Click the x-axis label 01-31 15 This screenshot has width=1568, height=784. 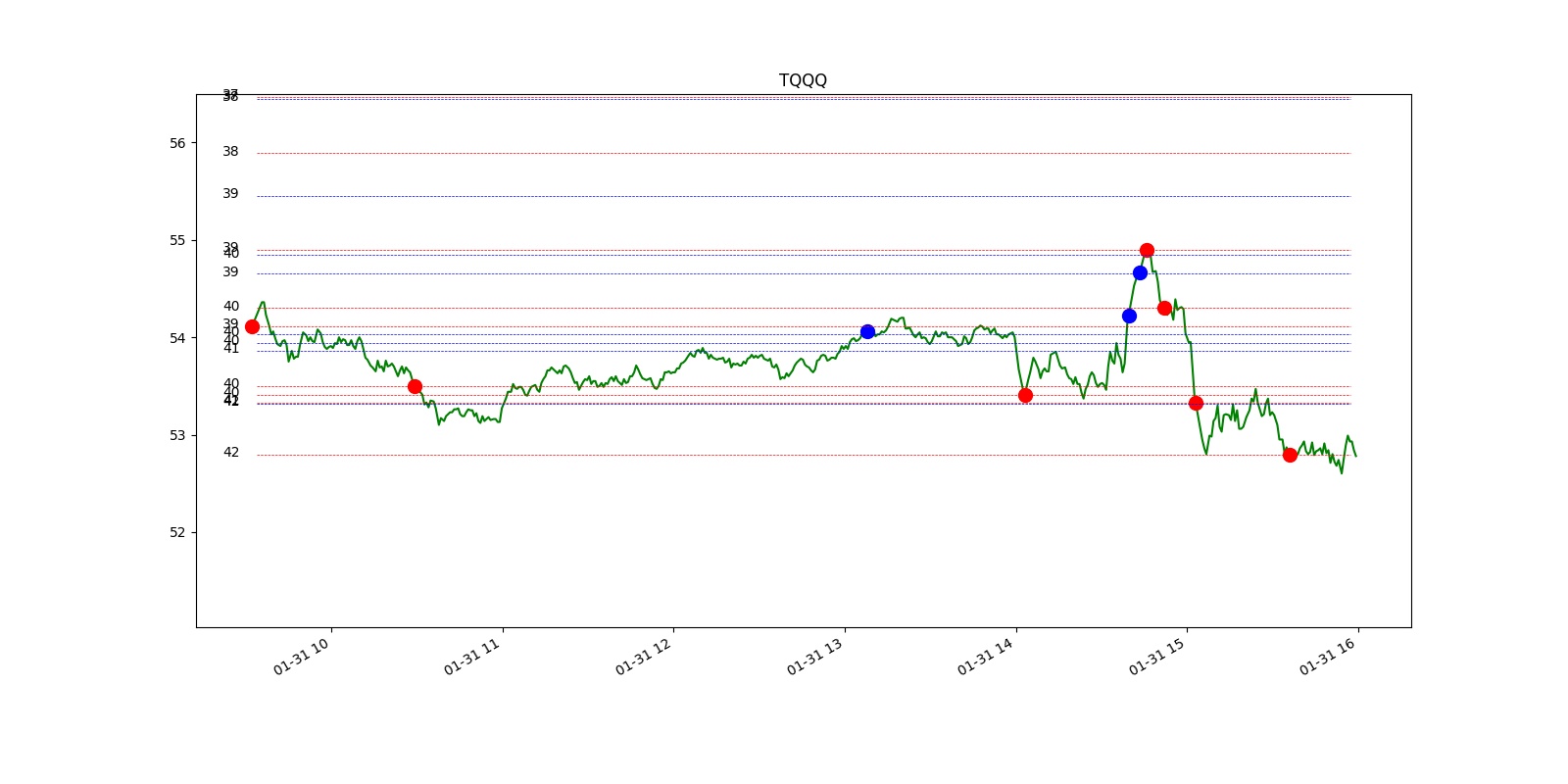coord(1156,657)
